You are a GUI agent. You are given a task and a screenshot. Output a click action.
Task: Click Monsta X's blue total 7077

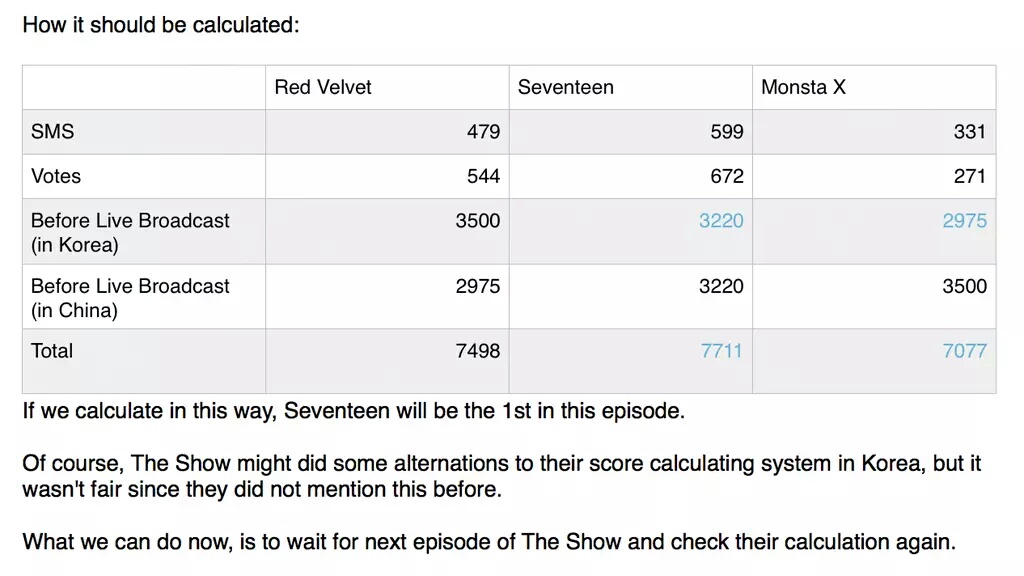[x=965, y=351]
